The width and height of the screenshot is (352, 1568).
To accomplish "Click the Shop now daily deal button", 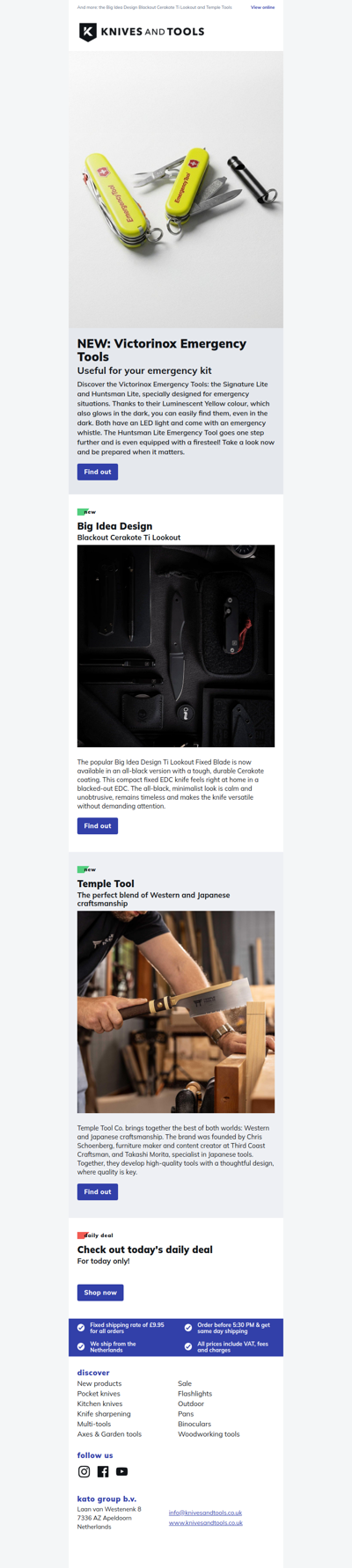I will (x=100, y=1293).
